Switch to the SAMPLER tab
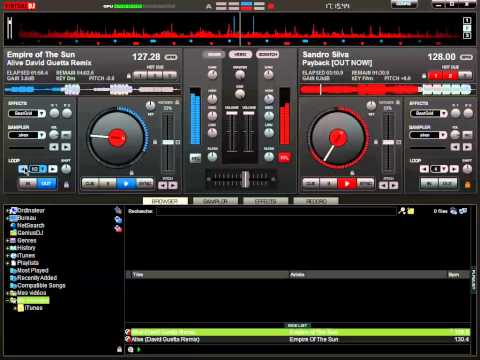The height and width of the screenshot is (360, 480). [x=215, y=201]
